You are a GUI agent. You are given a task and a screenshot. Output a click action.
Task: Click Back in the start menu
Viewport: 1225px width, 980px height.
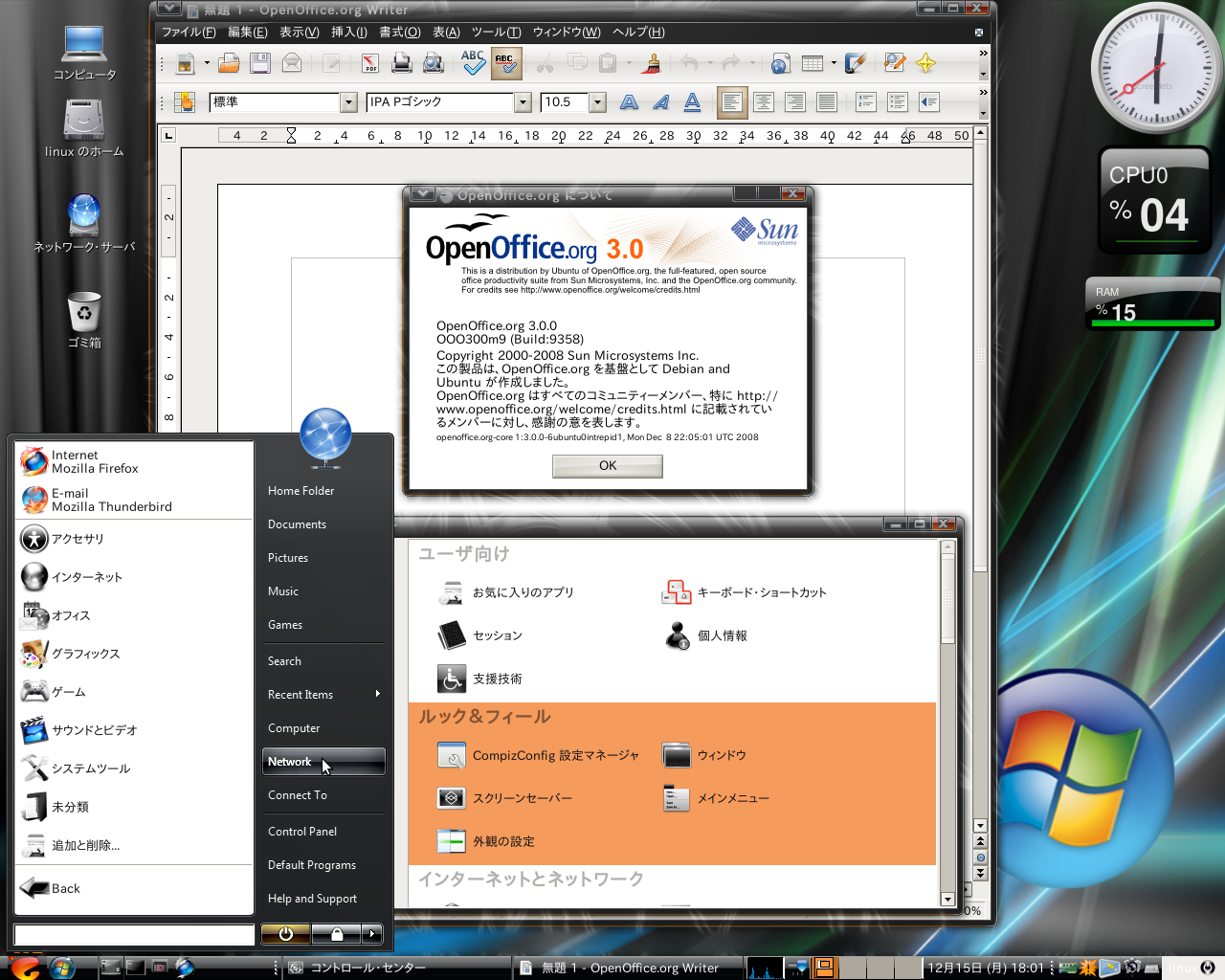point(135,889)
